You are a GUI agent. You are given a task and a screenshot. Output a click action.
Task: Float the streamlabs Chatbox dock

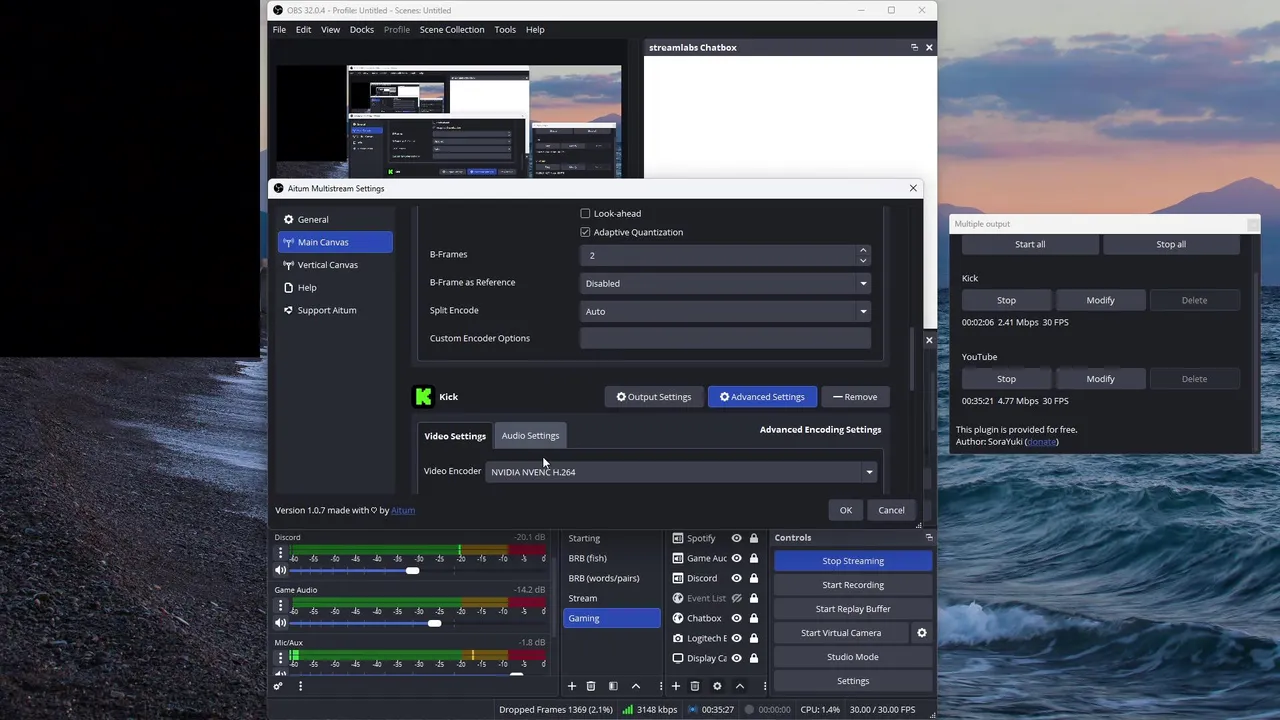[x=914, y=47]
